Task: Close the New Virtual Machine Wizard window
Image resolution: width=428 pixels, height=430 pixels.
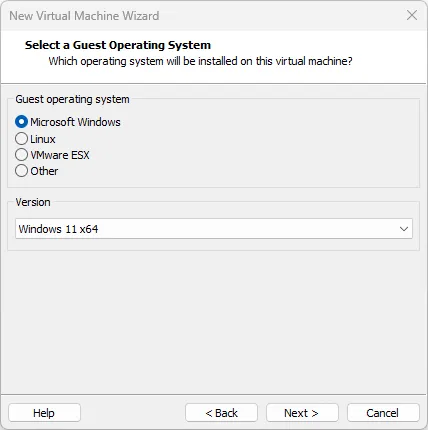Action: coord(412,15)
